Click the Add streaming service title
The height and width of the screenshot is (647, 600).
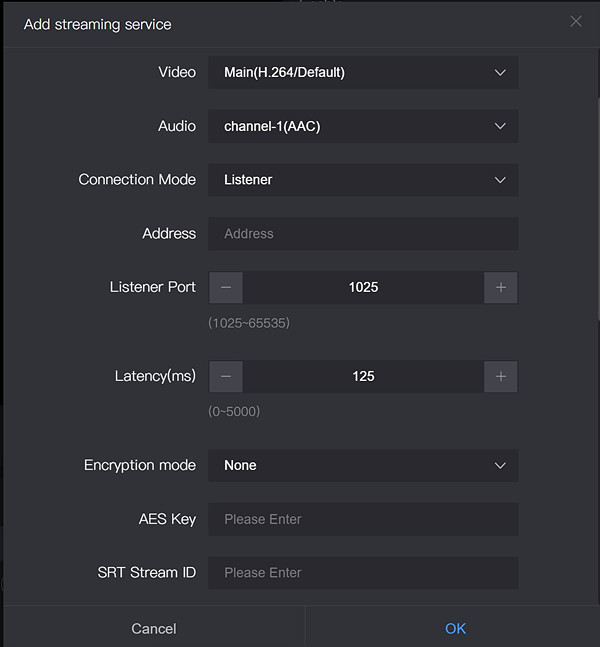[x=97, y=24]
